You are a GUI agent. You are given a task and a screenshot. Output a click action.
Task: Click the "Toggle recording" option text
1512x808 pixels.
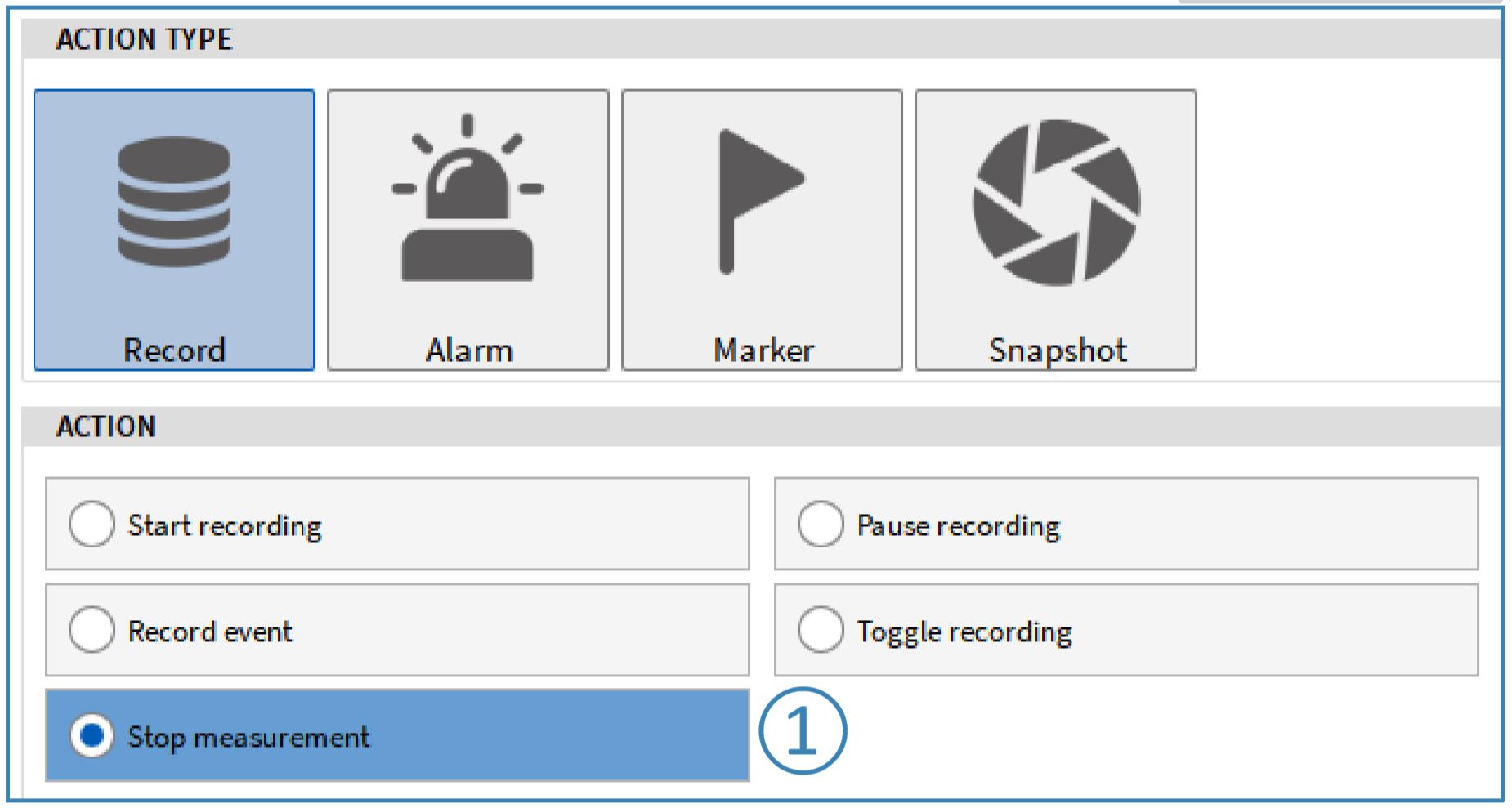[964, 632]
